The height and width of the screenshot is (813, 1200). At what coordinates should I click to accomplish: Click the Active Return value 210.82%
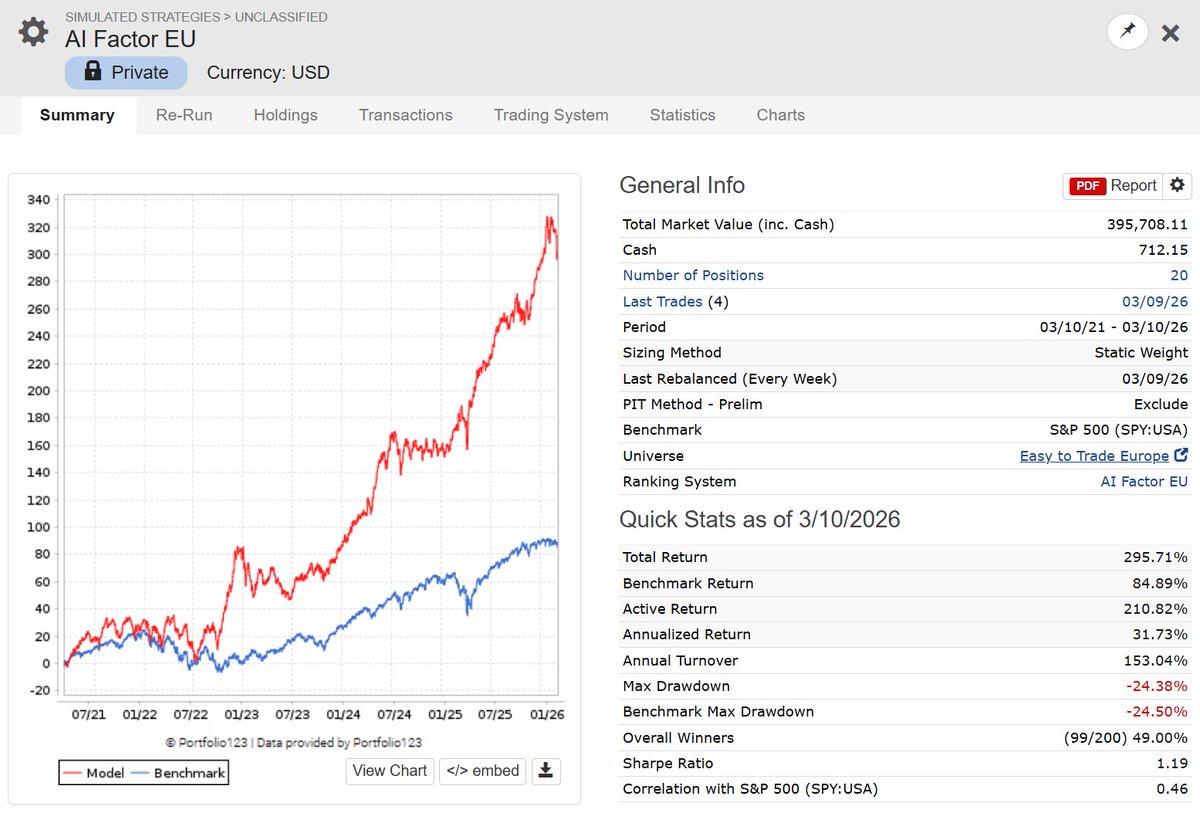tap(1156, 608)
